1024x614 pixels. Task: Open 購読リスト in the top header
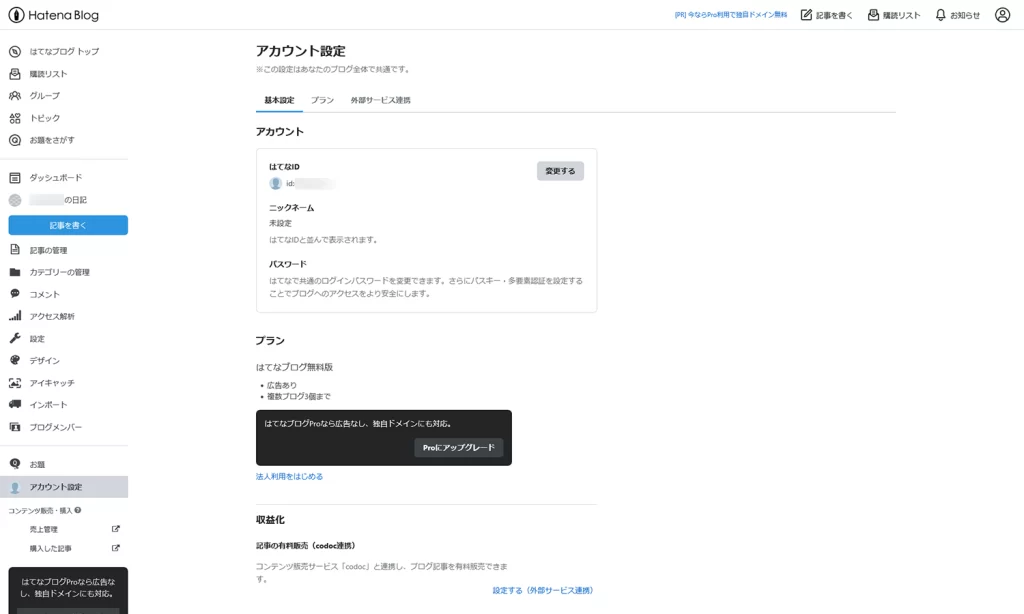pos(894,15)
